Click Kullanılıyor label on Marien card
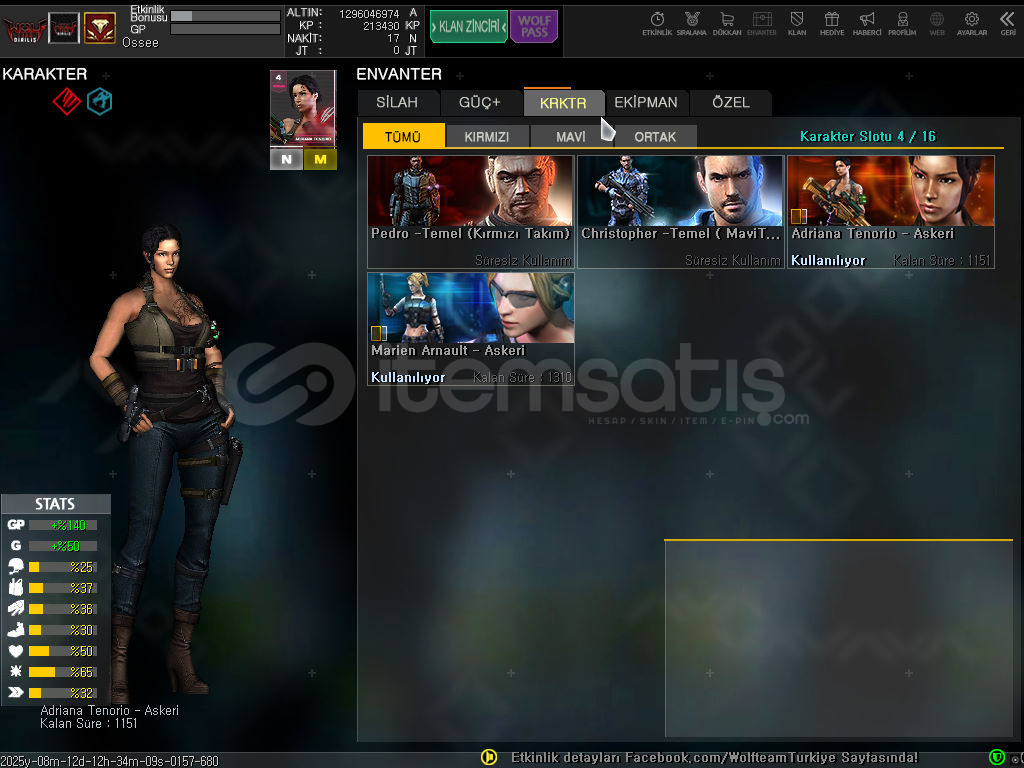 tap(408, 377)
